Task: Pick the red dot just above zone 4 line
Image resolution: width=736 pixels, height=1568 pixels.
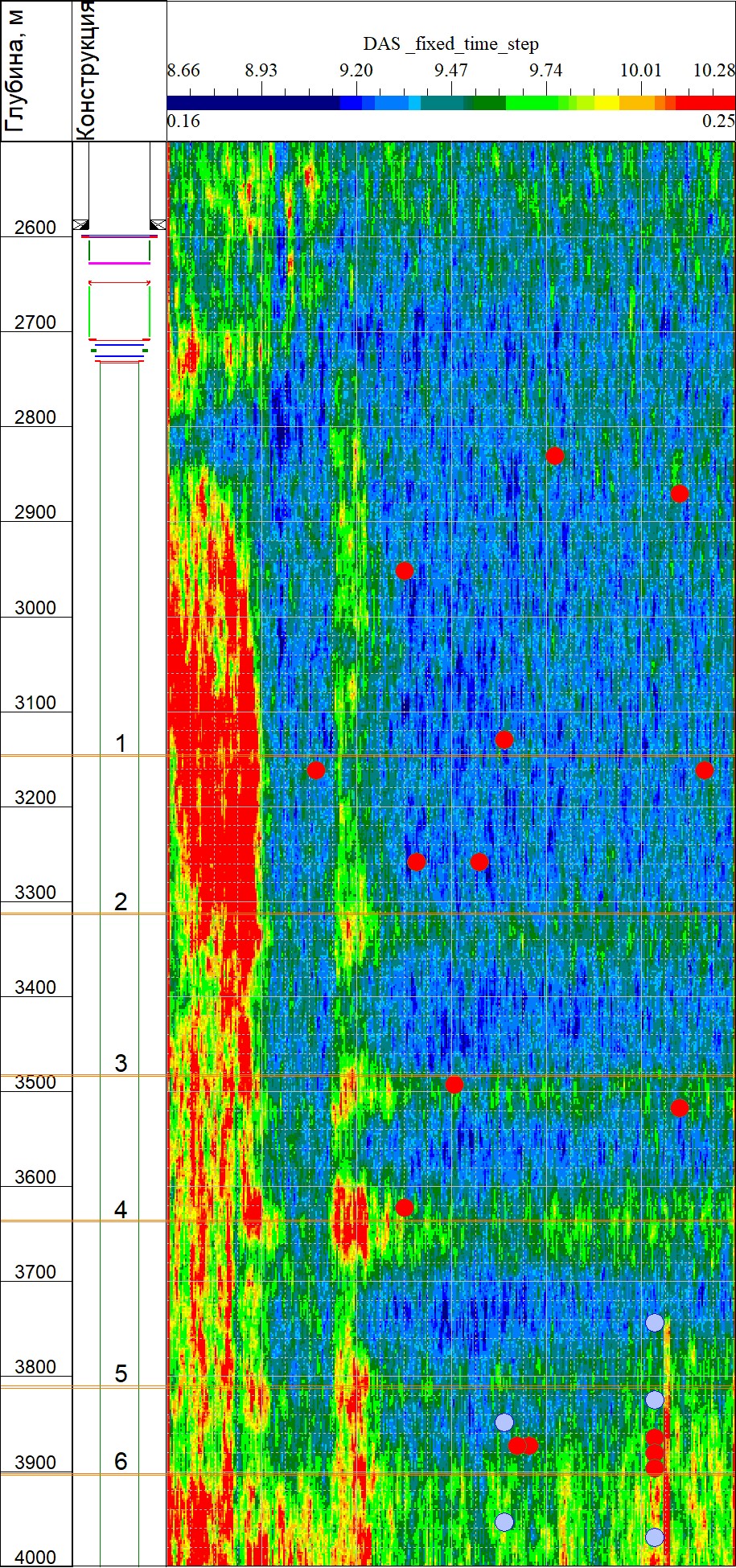Action: click(x=405, y=1208)
